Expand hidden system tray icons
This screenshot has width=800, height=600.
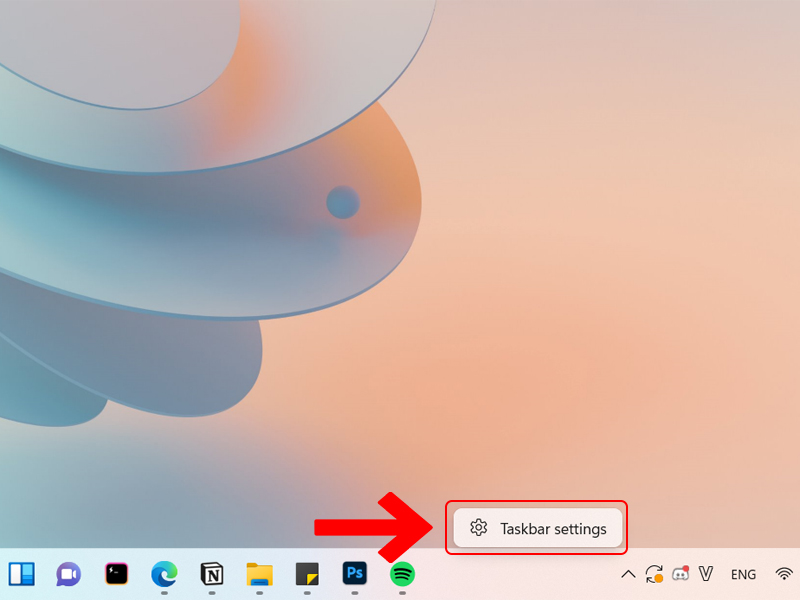(630, 574)
